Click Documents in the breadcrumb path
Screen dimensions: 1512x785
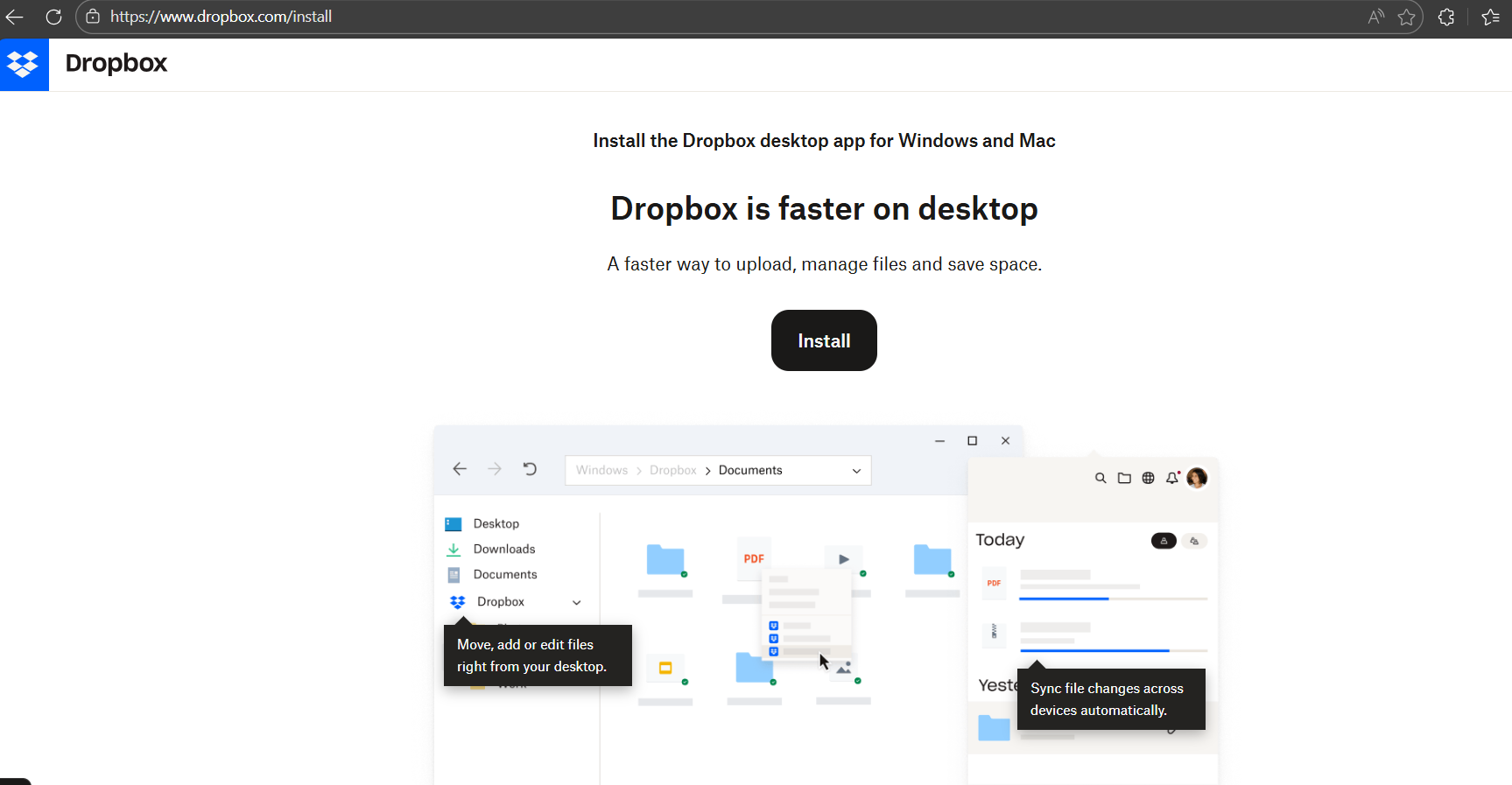click(750, 470)
